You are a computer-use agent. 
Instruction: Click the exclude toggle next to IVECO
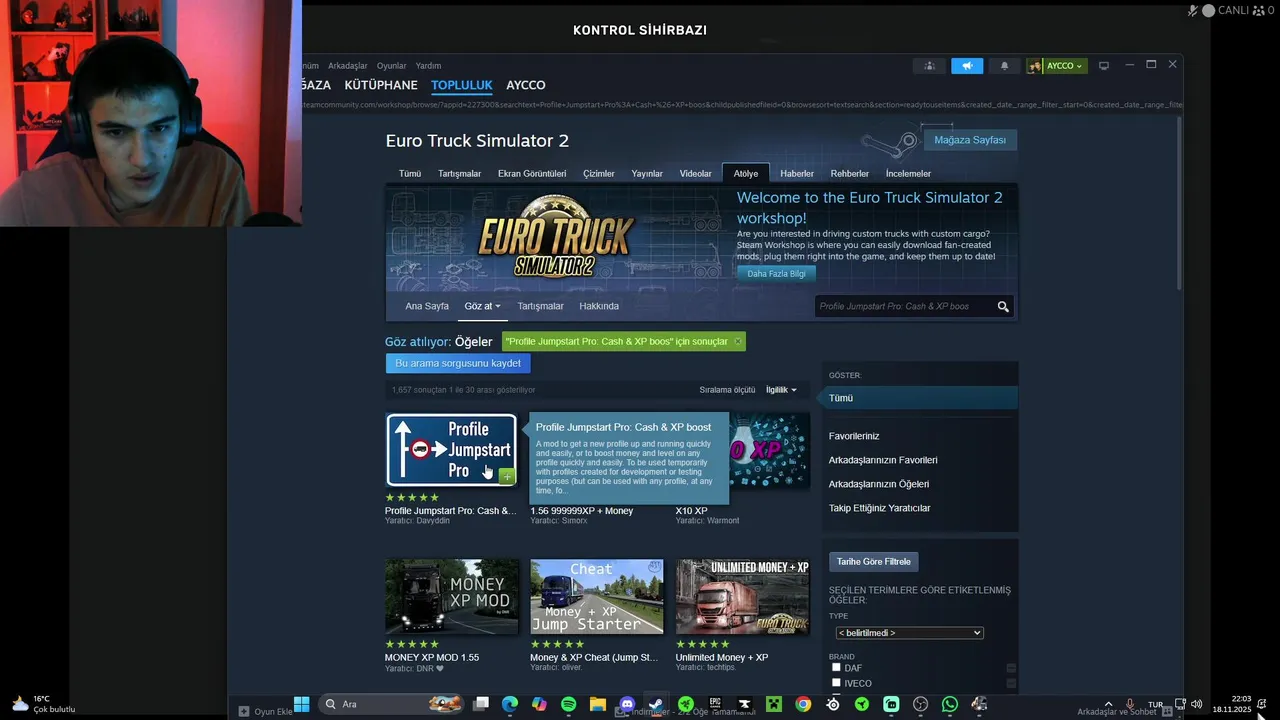[x=1011, y=684]
